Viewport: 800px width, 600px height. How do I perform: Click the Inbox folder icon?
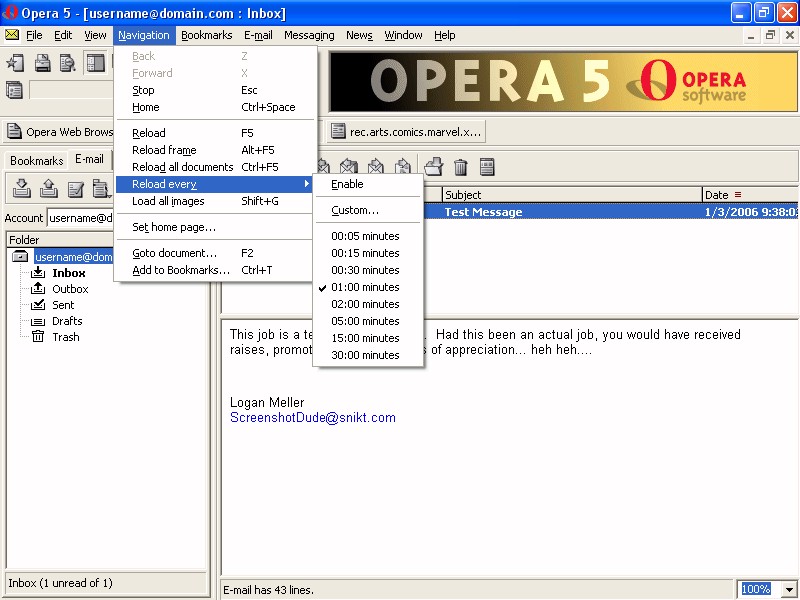[x=38, y=273]
